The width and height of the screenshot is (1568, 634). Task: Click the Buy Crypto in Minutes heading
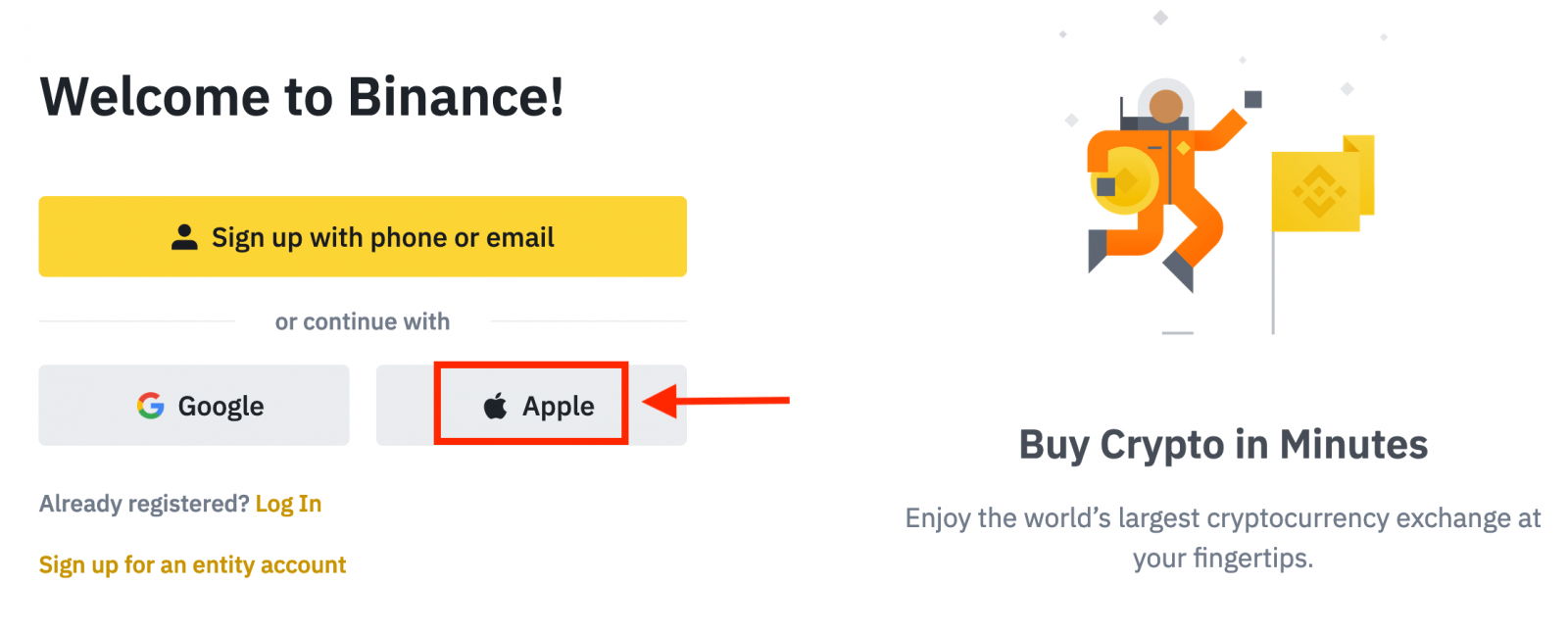pos(1223,445)
